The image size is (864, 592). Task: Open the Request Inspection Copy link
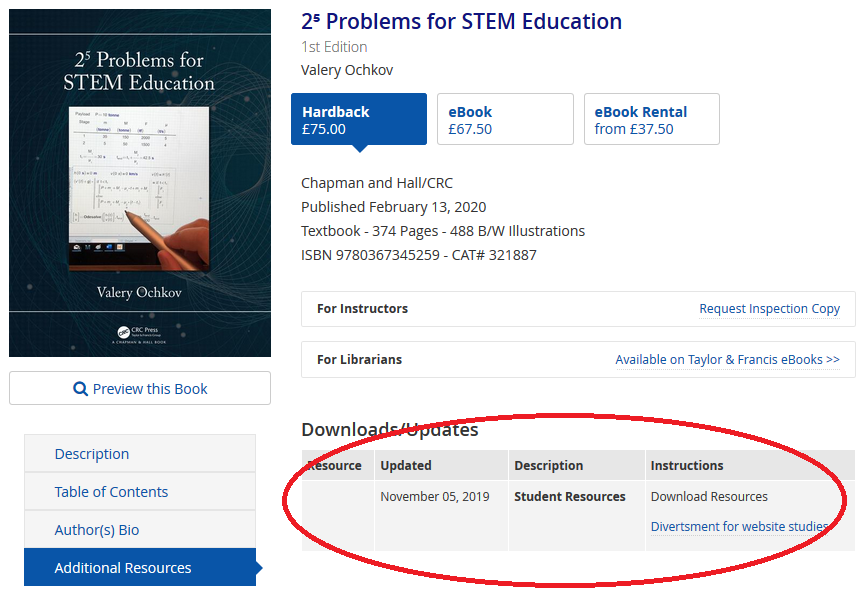pyautogui.click(x=769, y=309)
